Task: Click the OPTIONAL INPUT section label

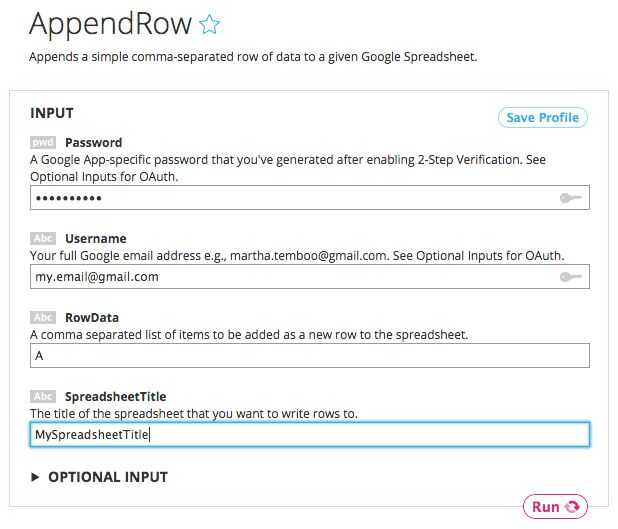Action: (108, 477)
